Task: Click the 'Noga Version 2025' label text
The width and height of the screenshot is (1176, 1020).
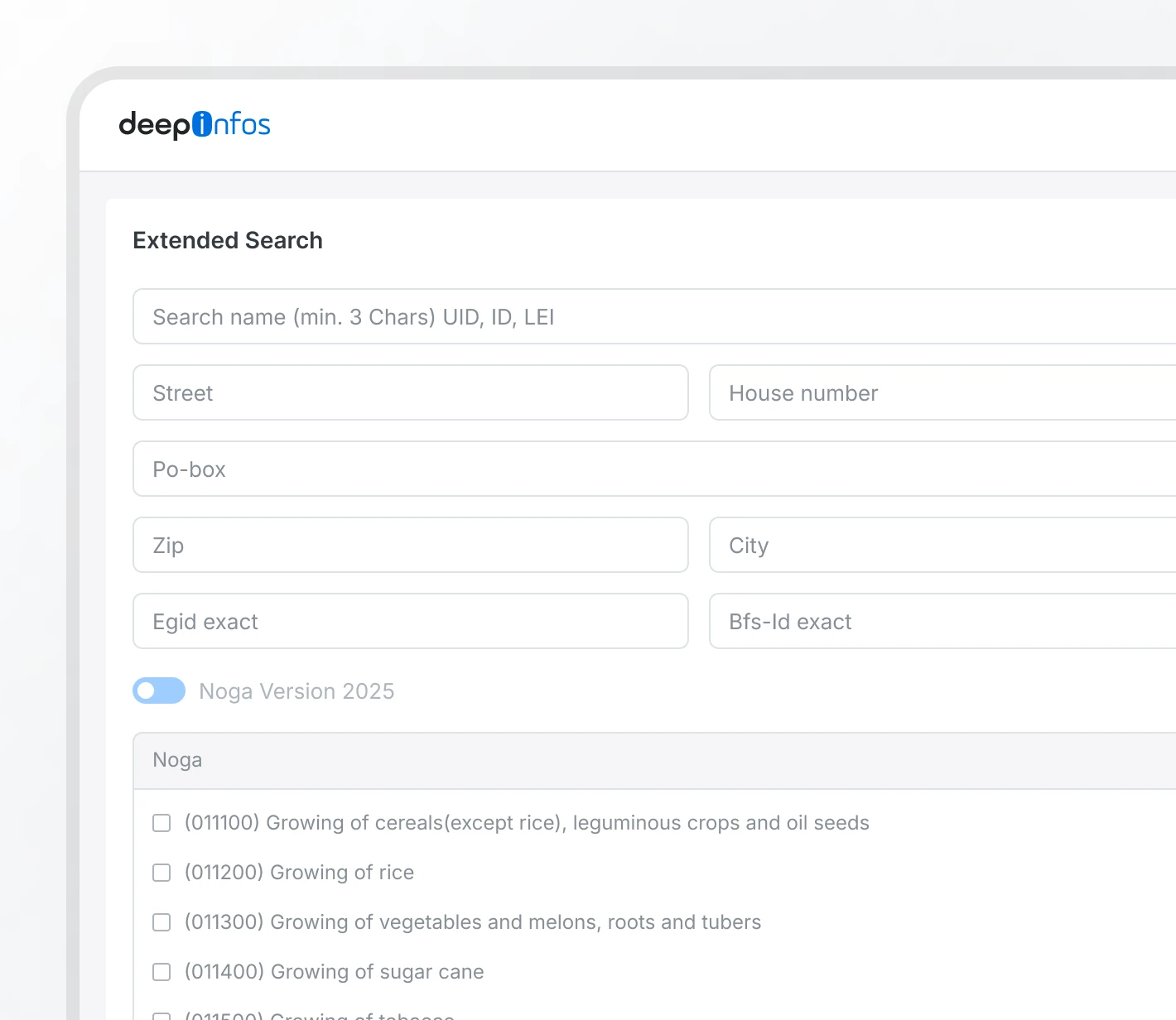Action: pyautogui.click(x=296, y=691)
